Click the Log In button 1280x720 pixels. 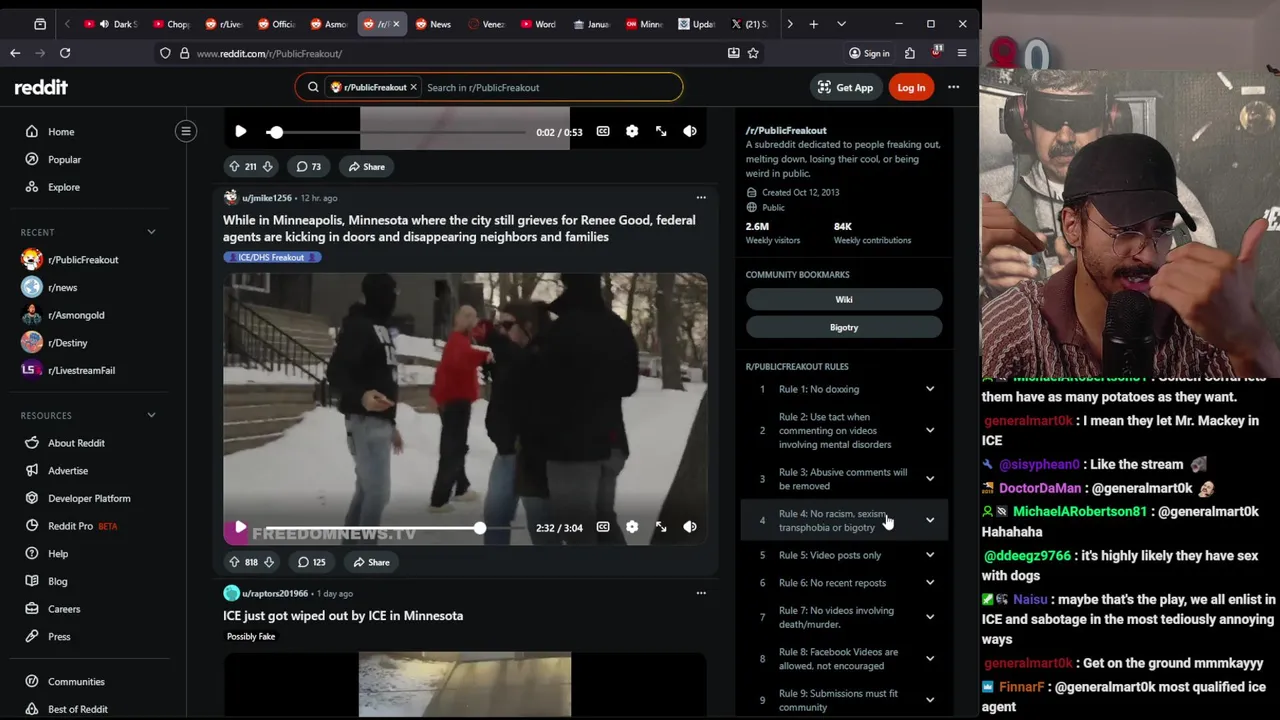pos(911,87)
